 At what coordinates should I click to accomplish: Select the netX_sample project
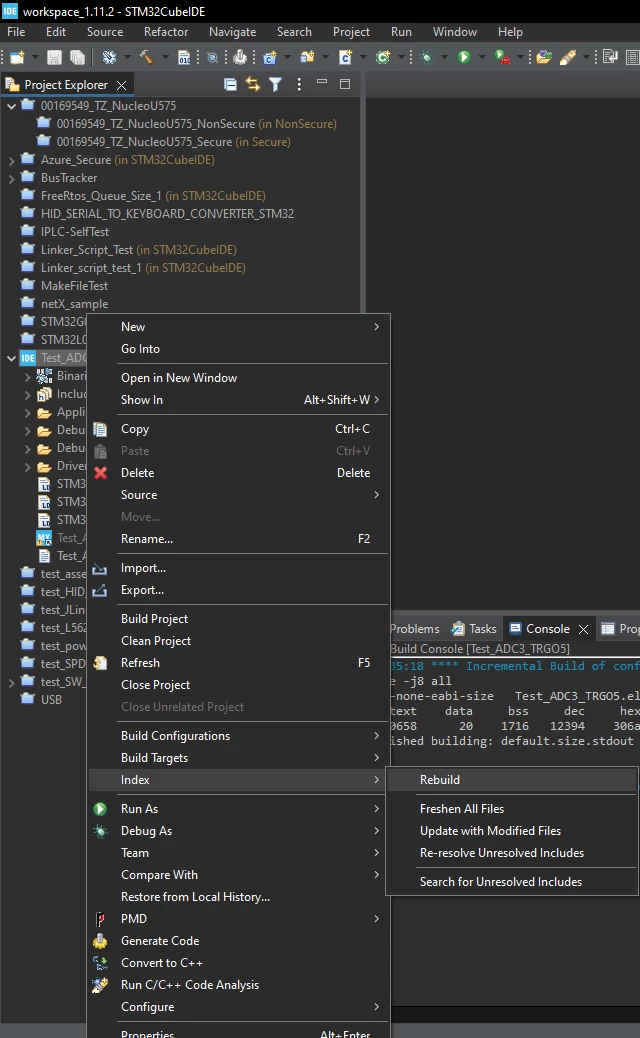click(x=74, y=304)
